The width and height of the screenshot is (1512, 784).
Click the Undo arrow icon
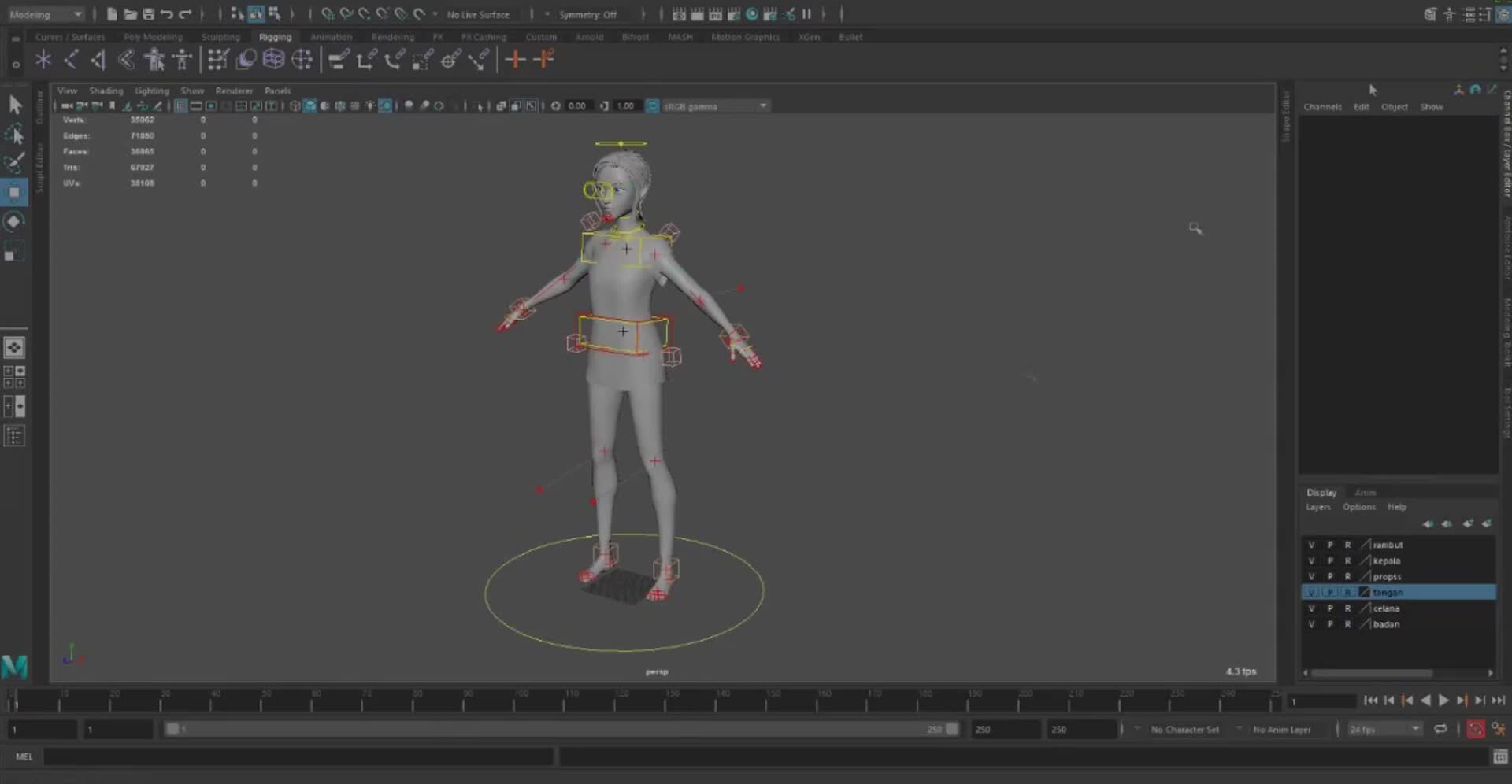coord(166,14)
